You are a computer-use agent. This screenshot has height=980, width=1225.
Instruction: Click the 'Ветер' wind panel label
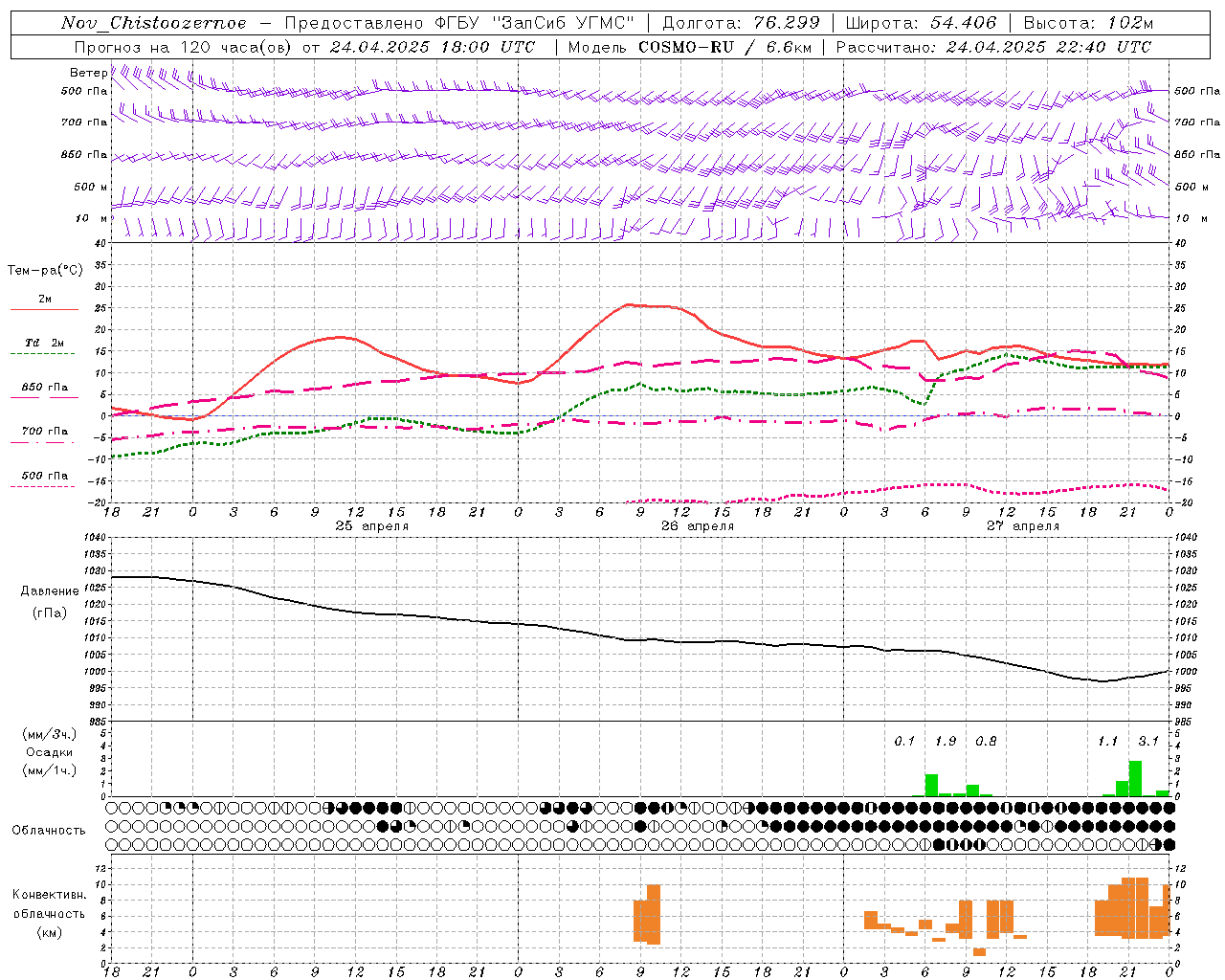coord(89,73)
